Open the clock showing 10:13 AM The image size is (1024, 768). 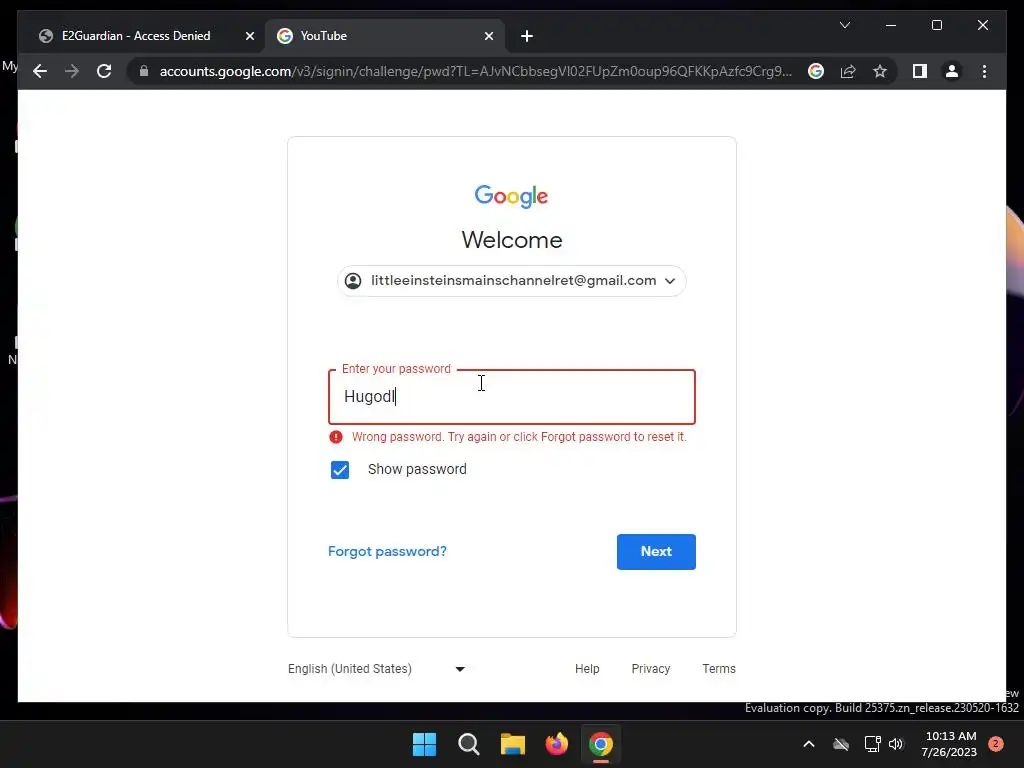950,744
